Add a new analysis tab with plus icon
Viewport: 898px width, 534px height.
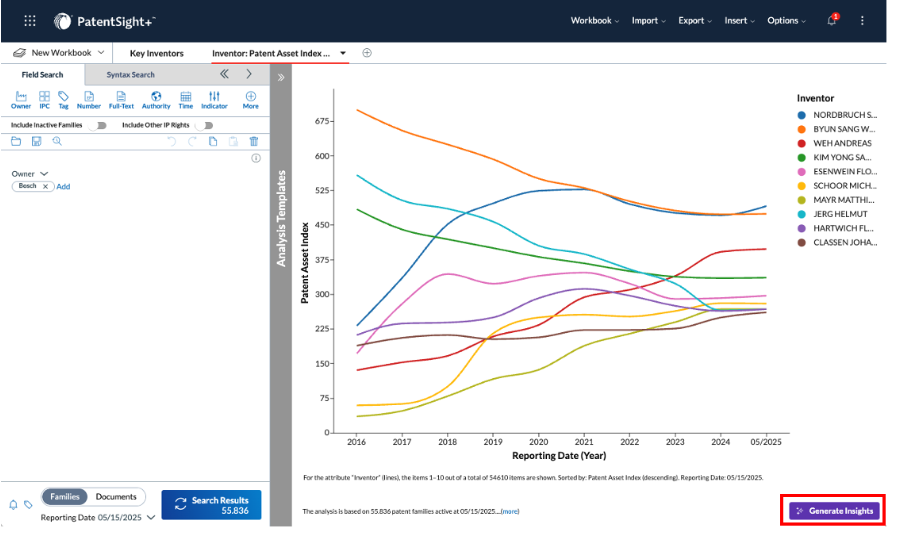[367, 53]
